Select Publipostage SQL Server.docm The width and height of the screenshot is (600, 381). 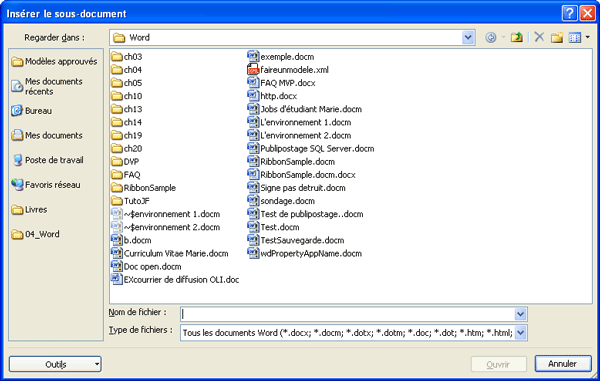click(x=311, y=148)
